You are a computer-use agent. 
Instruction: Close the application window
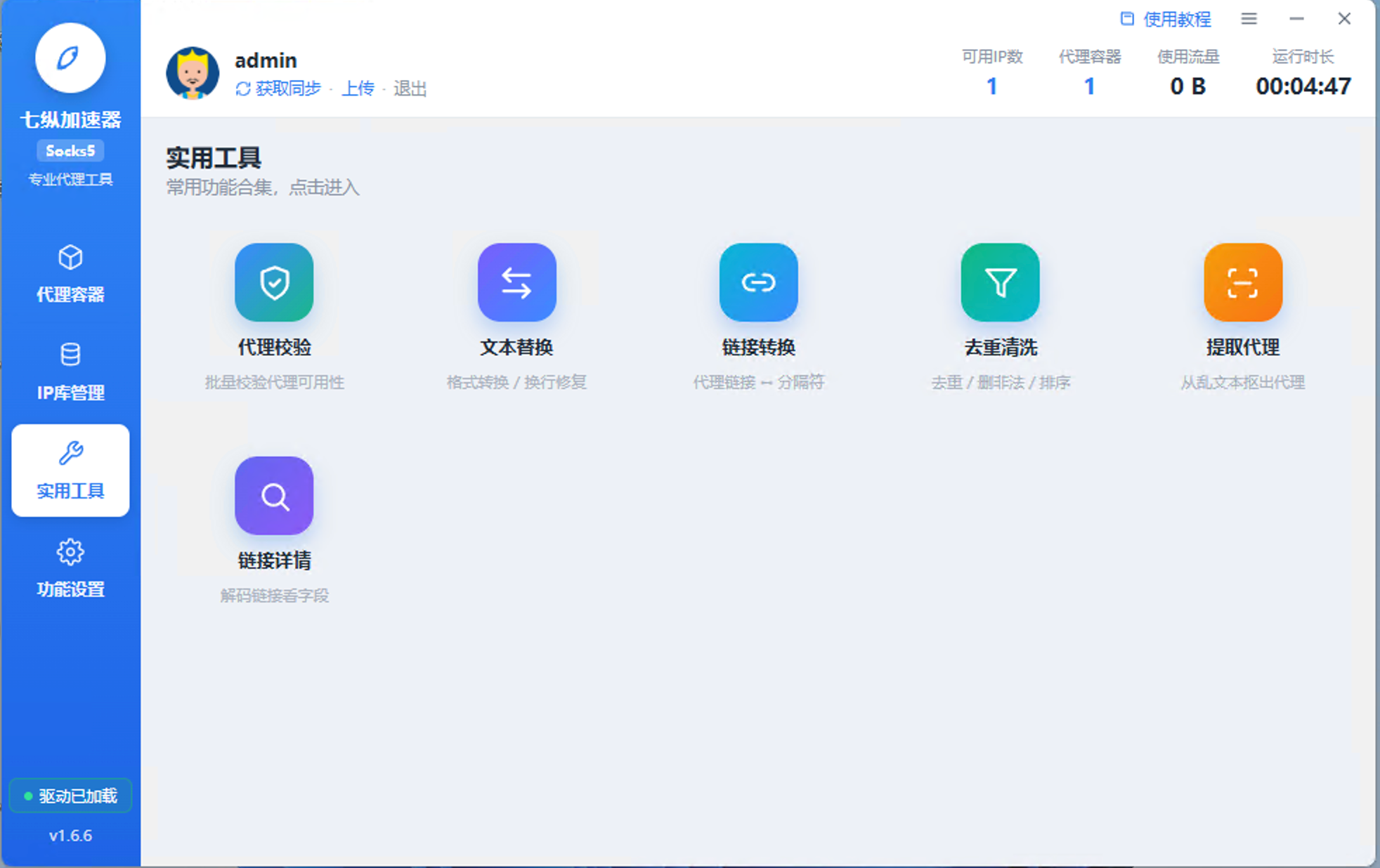click(x=1344, y=19)
